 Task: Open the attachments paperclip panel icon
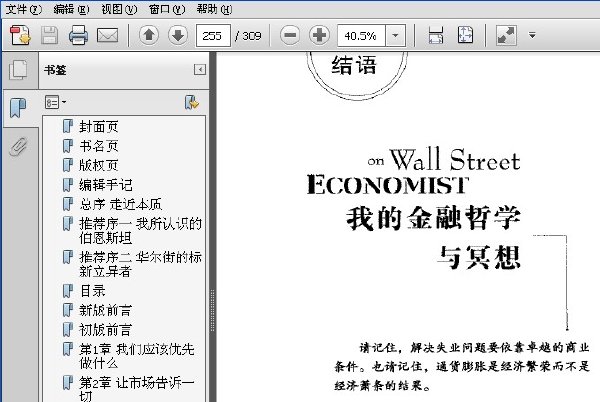(18, 146)
